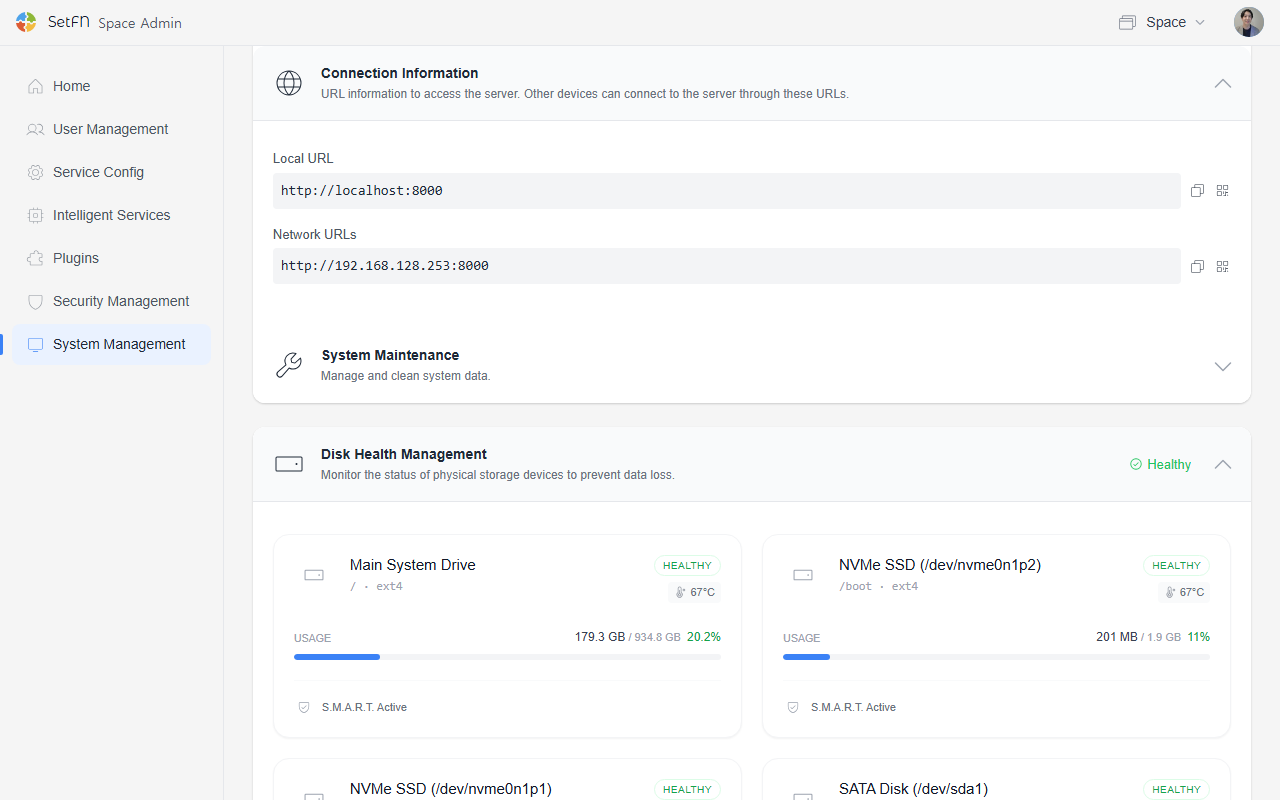Click the Space window-stack icon
This screenshot has height=800, width=1280.
click(x=1127, y=22)
